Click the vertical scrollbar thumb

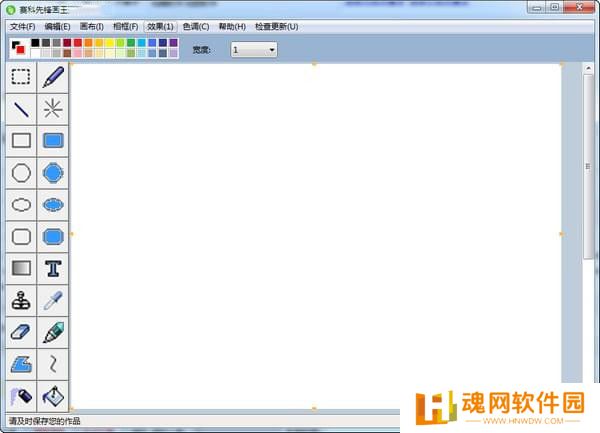click(588, 167)
